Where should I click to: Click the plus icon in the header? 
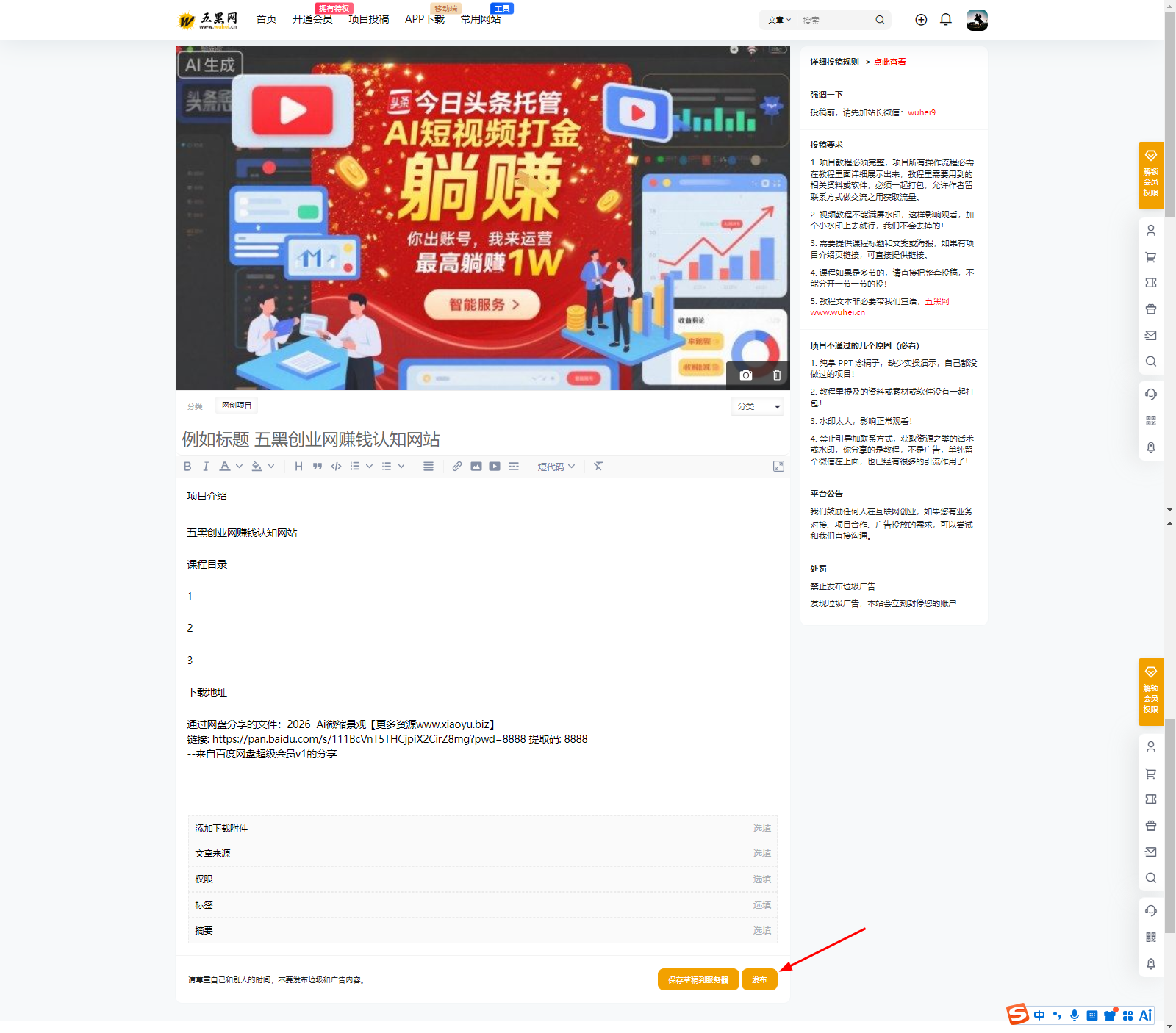coord(921,20)
